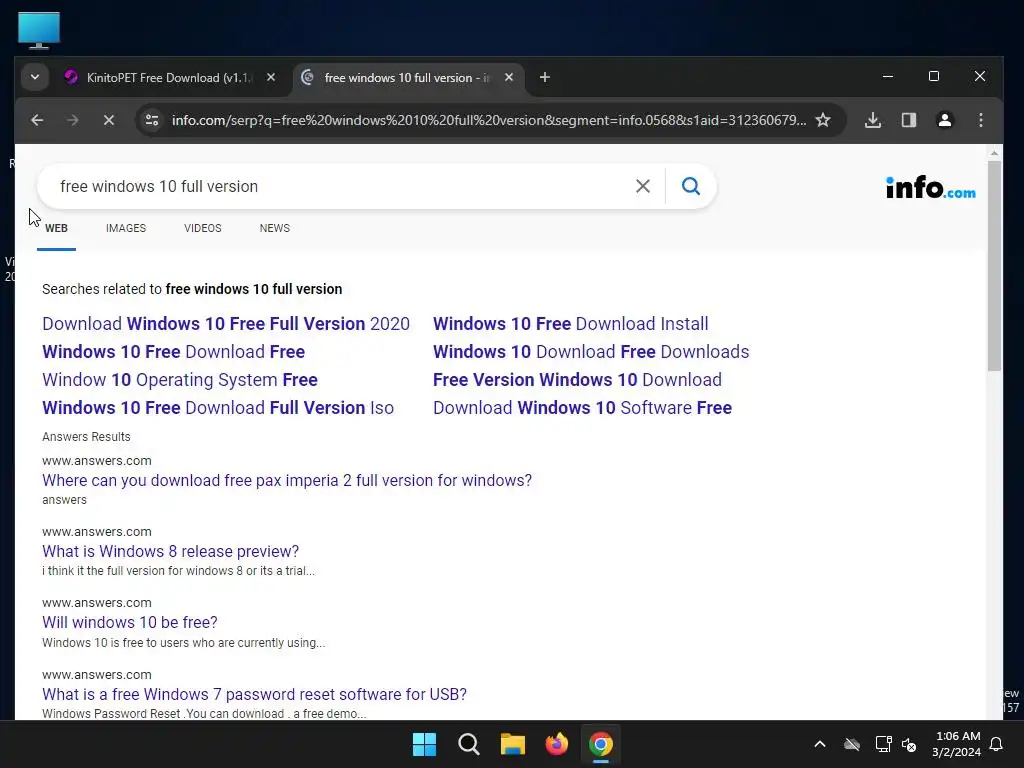Click the forward navigation arrow
This screenshot has height=768, width=1024.
click(x=72, y=120)
